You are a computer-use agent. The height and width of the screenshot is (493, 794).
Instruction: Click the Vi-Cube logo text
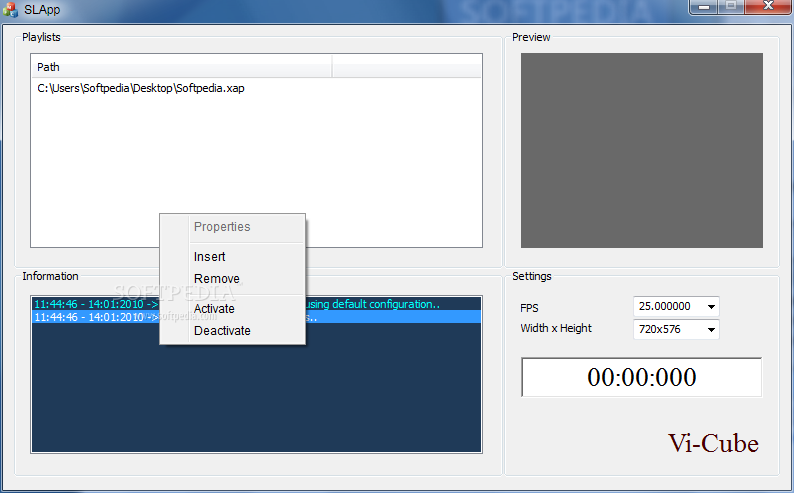point(713,443)
